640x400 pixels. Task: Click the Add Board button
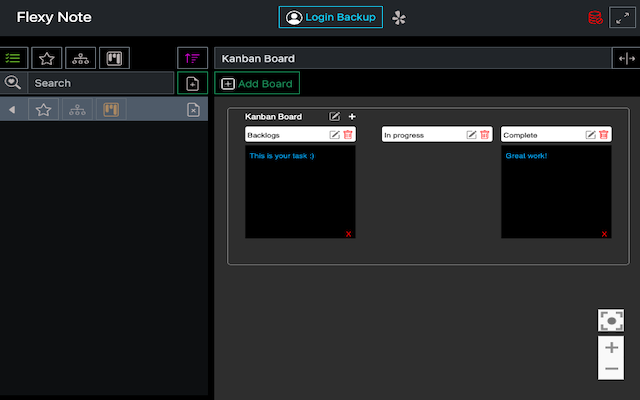tap(257, 83)
